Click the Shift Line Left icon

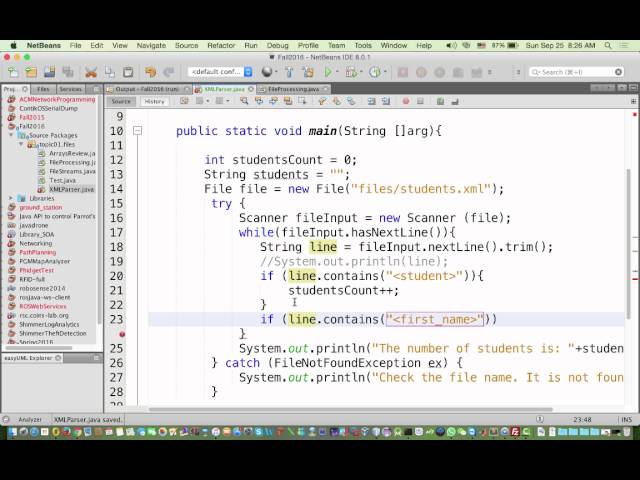(371, 101)
